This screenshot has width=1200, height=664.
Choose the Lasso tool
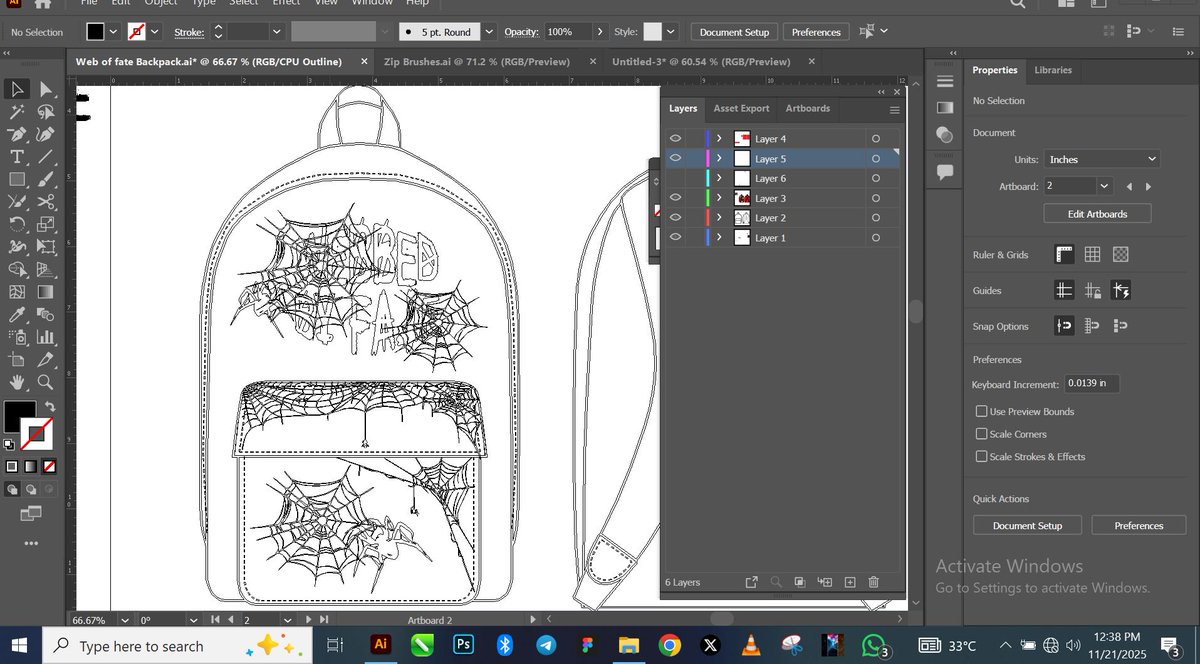coord(45,112)
